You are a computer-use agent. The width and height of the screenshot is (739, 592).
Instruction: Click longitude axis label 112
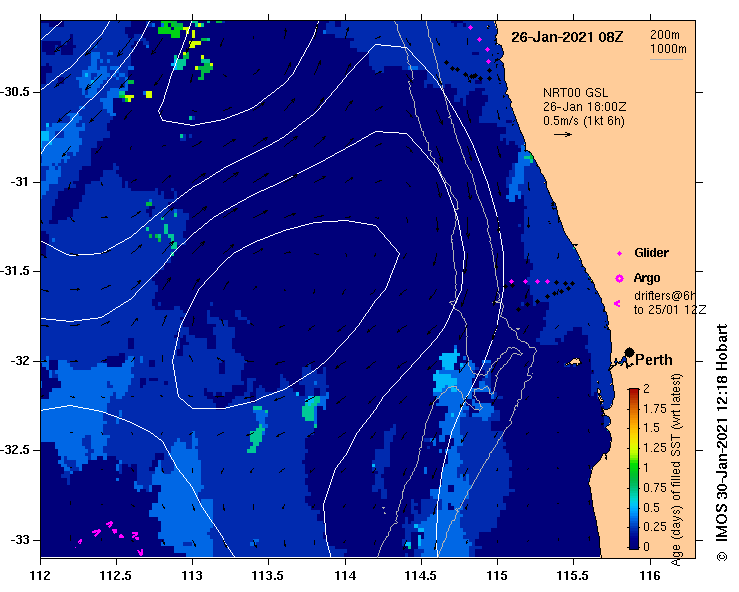tap(41, 576)
